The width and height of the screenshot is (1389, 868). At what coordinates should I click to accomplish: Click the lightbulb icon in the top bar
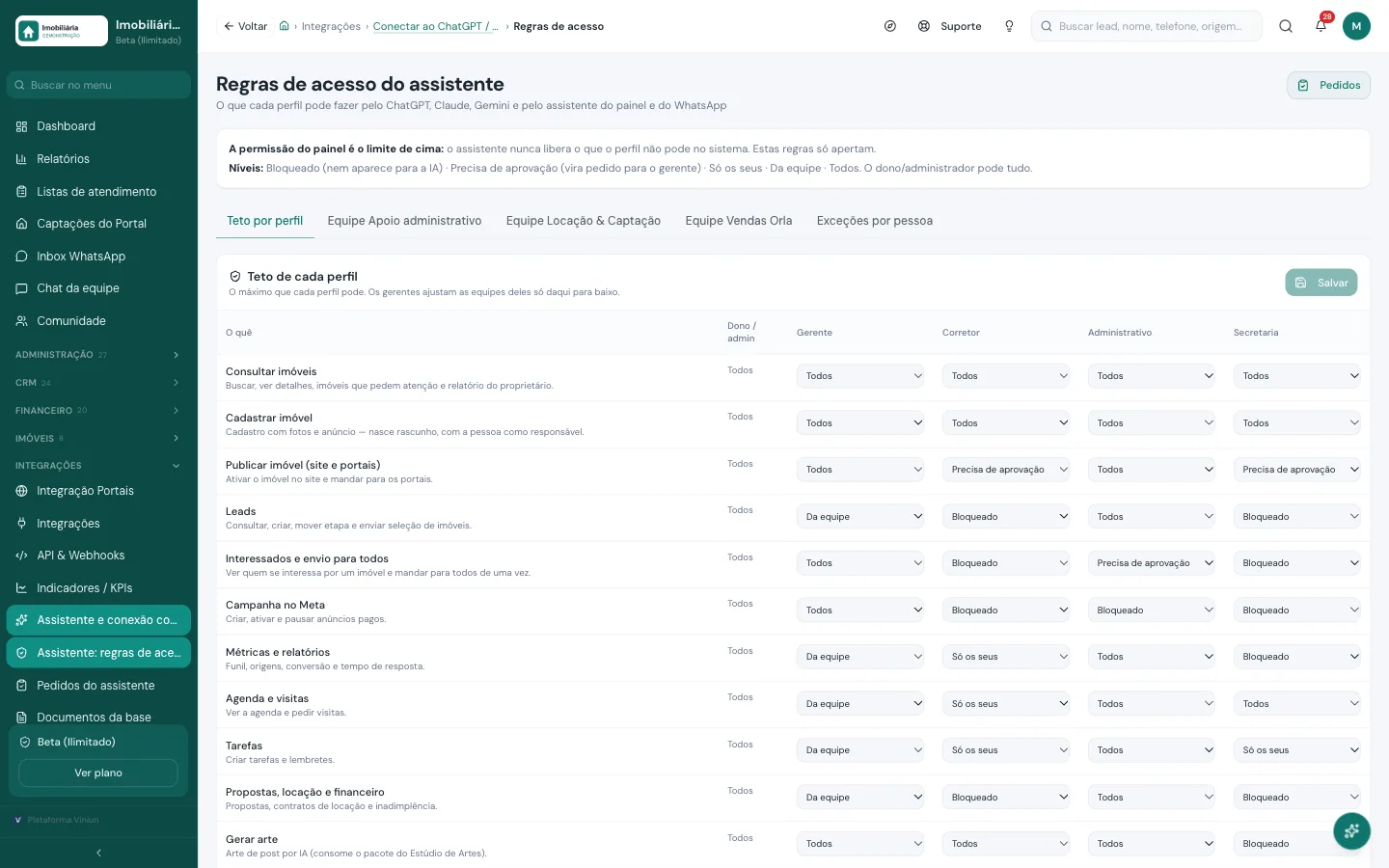click(1009, 26)
